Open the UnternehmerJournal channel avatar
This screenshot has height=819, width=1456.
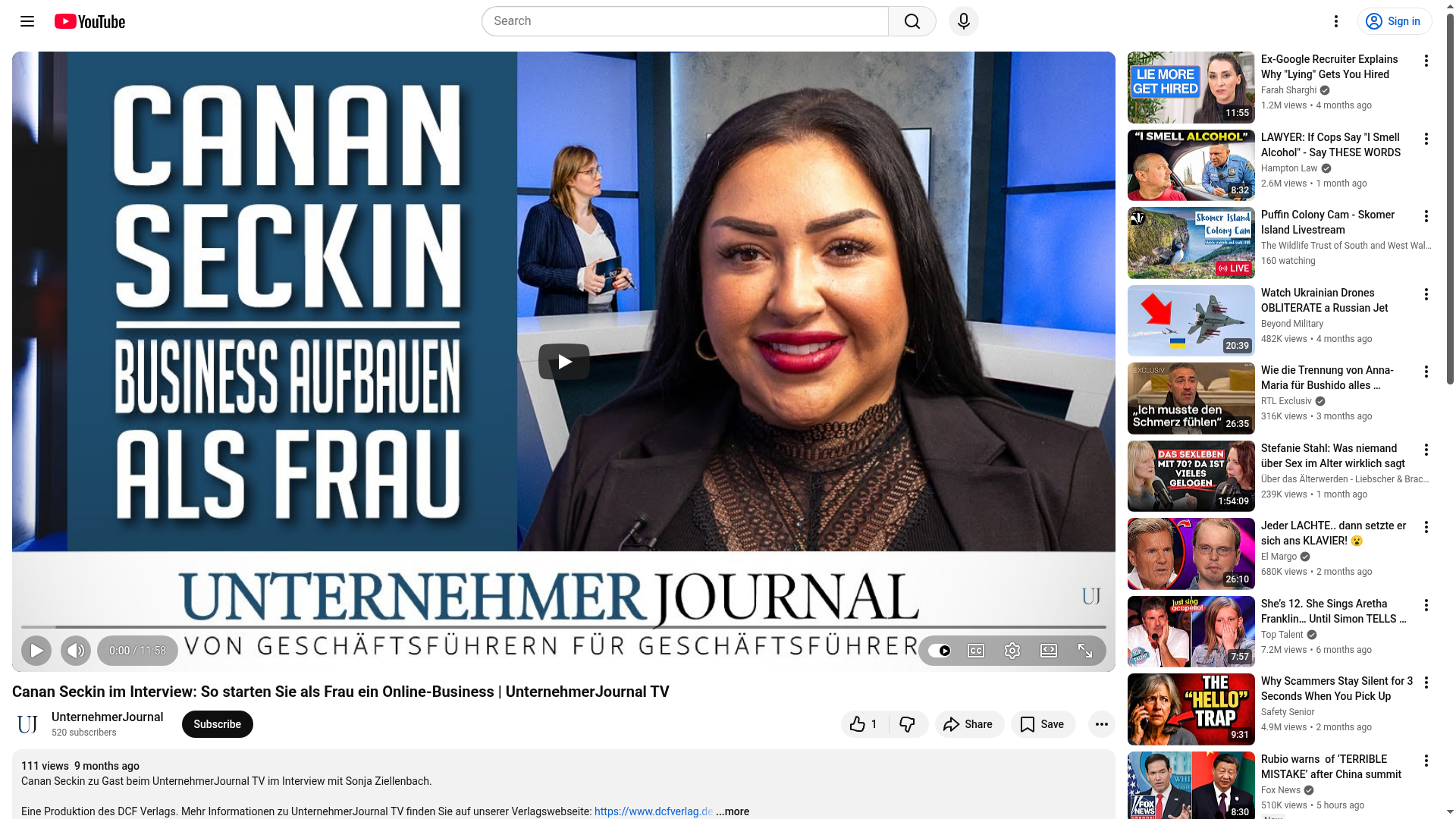click(x=27, y=724)
